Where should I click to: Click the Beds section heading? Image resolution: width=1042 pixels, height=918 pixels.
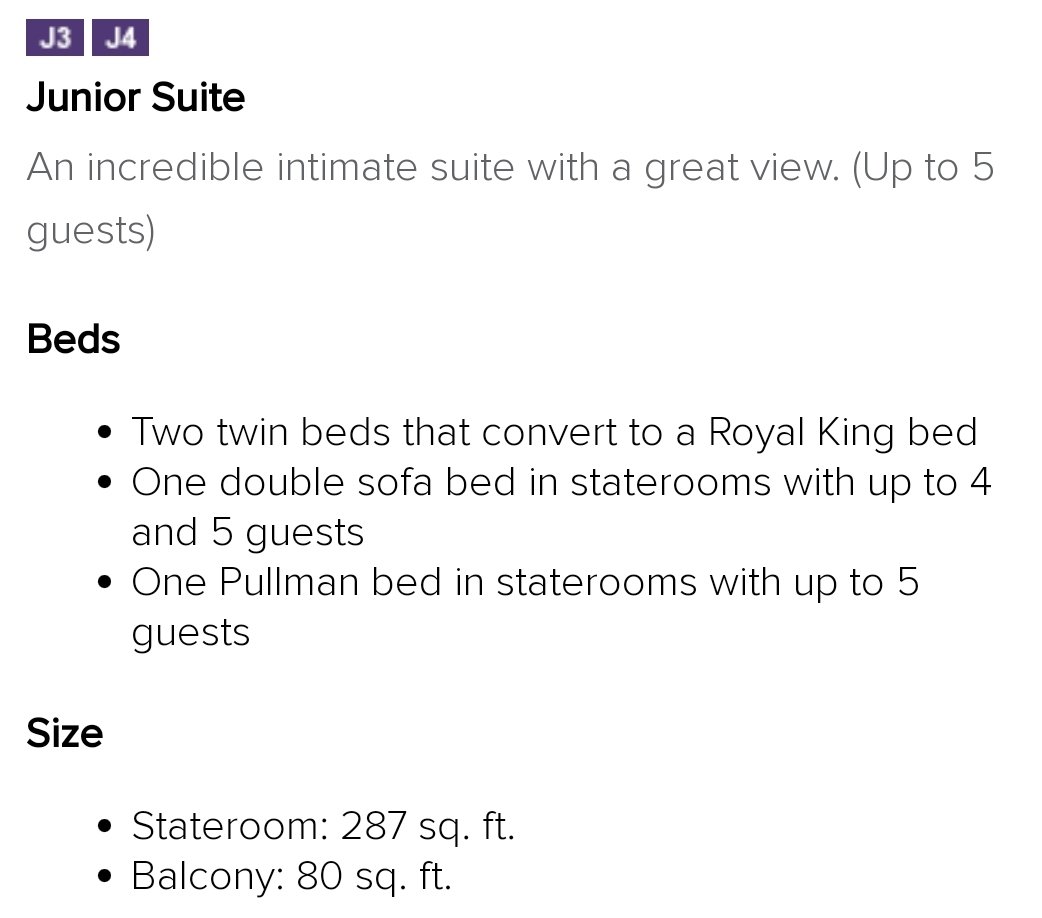pyautogui.click(x=73, y=339)
